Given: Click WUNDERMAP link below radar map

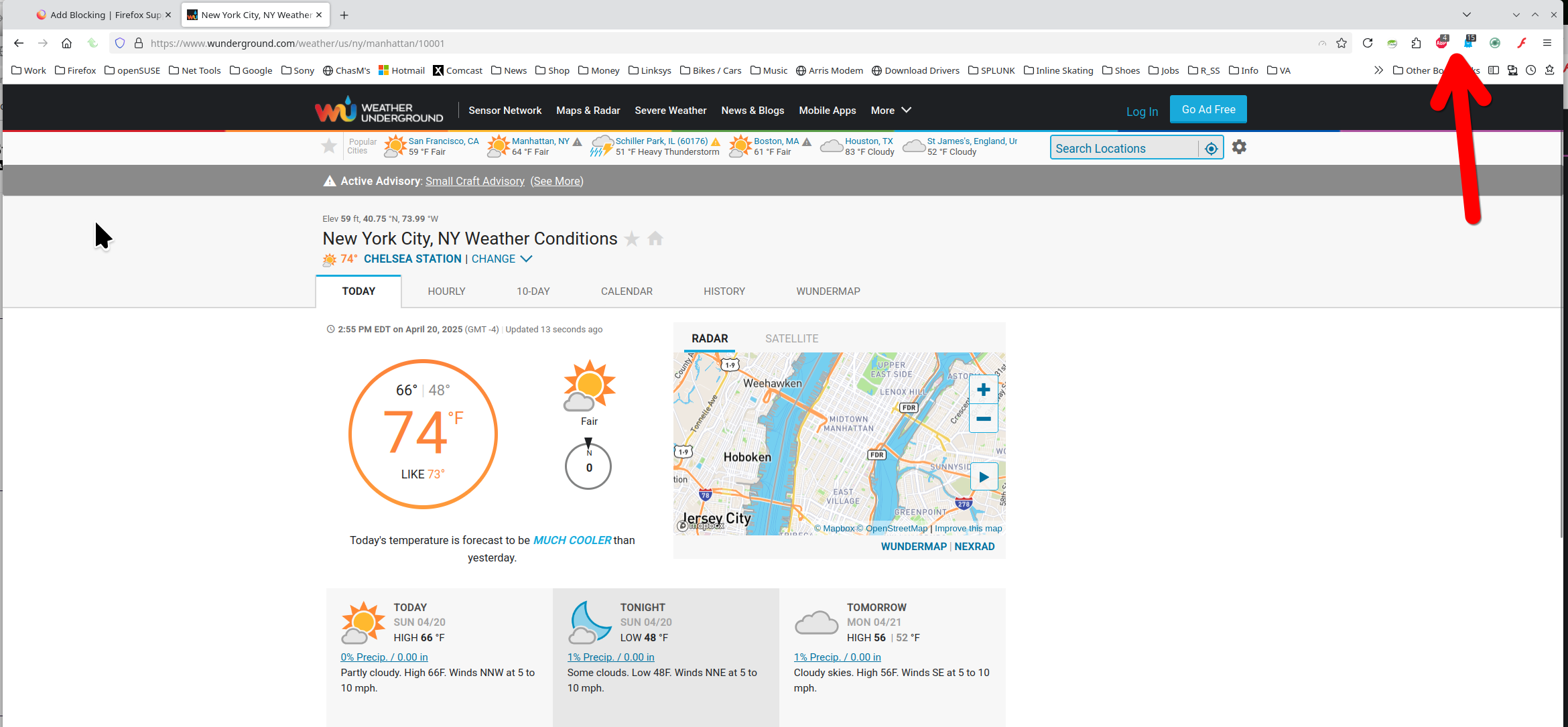Looking at the screenshot, I should 914,546.
